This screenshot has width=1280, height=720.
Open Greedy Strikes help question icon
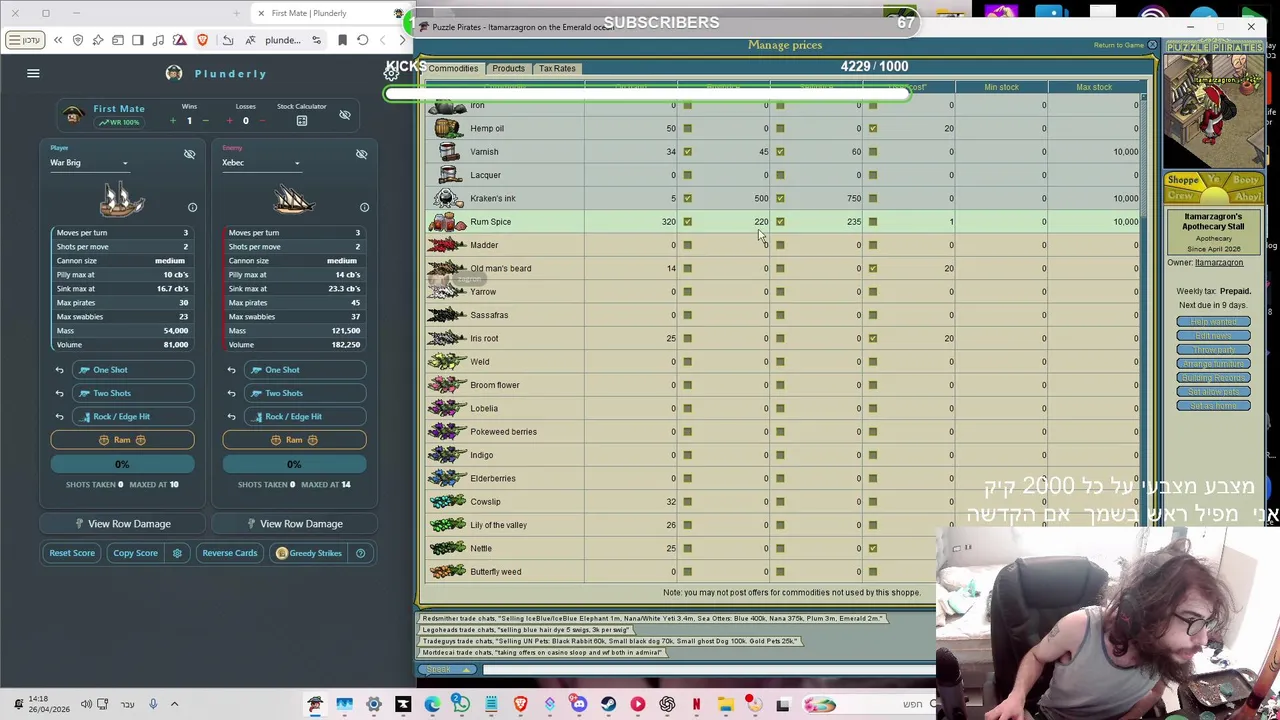(x=360, y=553)
